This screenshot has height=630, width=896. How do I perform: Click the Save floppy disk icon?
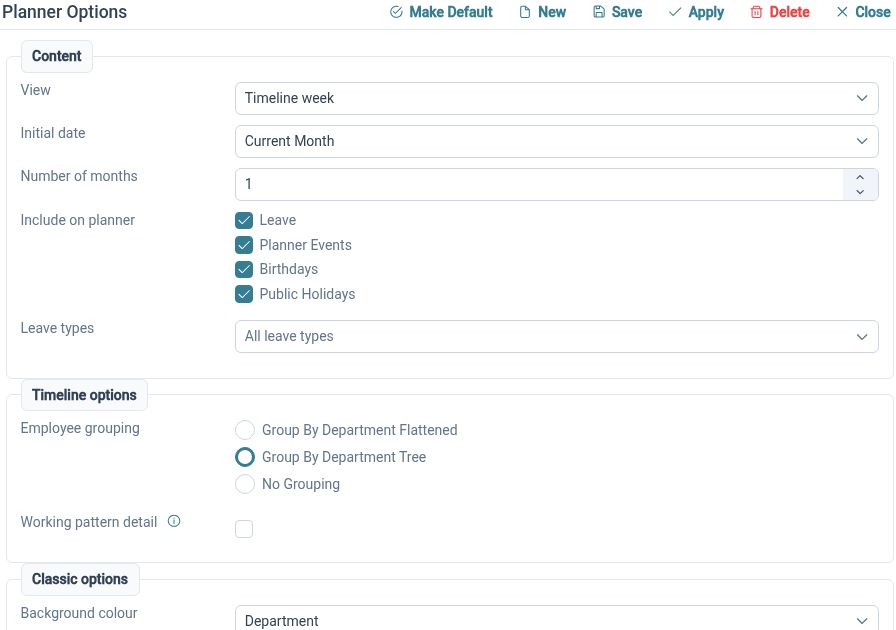598,12
